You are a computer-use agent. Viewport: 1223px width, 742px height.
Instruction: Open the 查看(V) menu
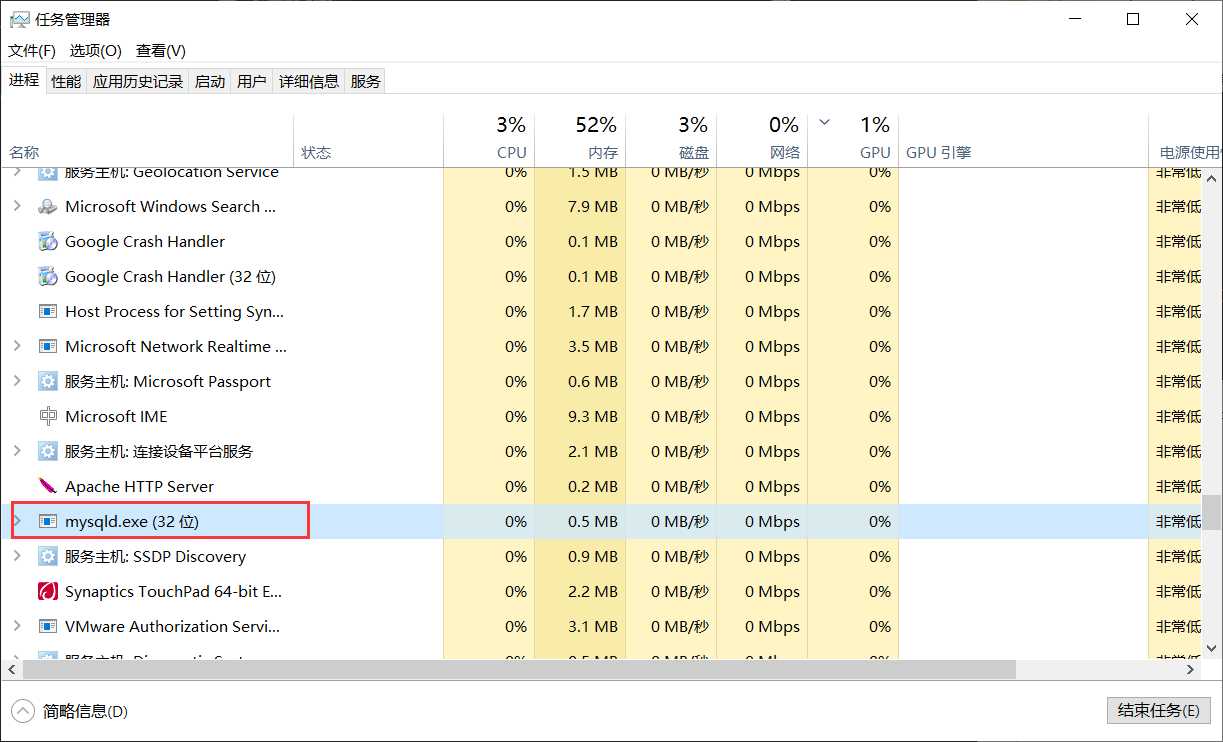[161, 51]
